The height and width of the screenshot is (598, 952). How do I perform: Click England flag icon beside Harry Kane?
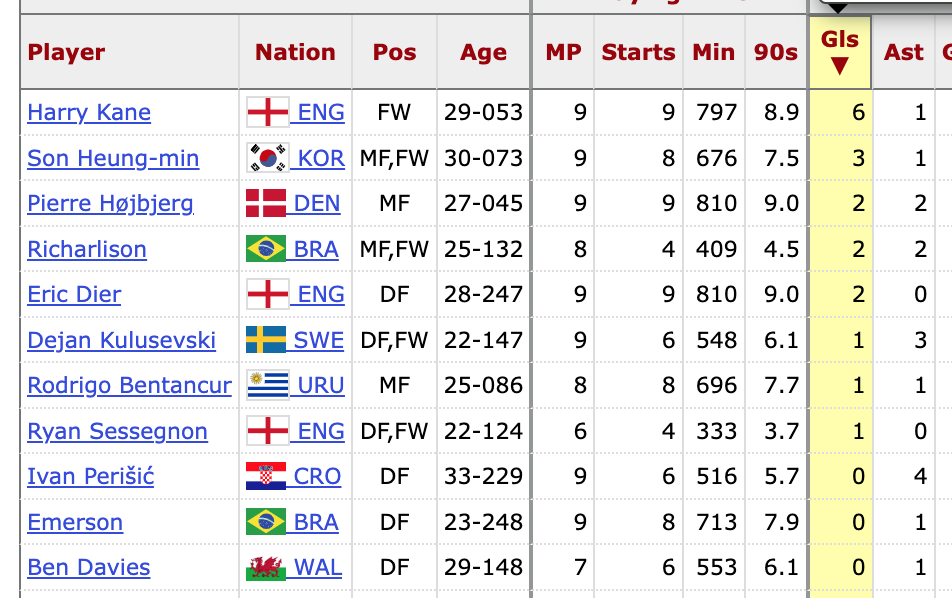coord(267,112)
